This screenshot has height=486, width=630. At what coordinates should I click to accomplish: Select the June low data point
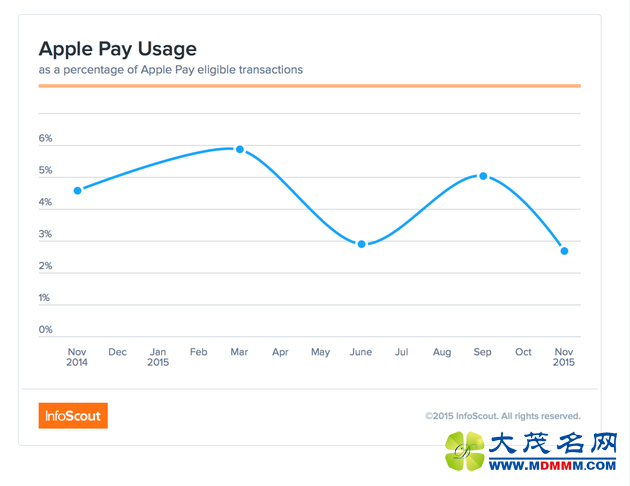click(361, 244)
